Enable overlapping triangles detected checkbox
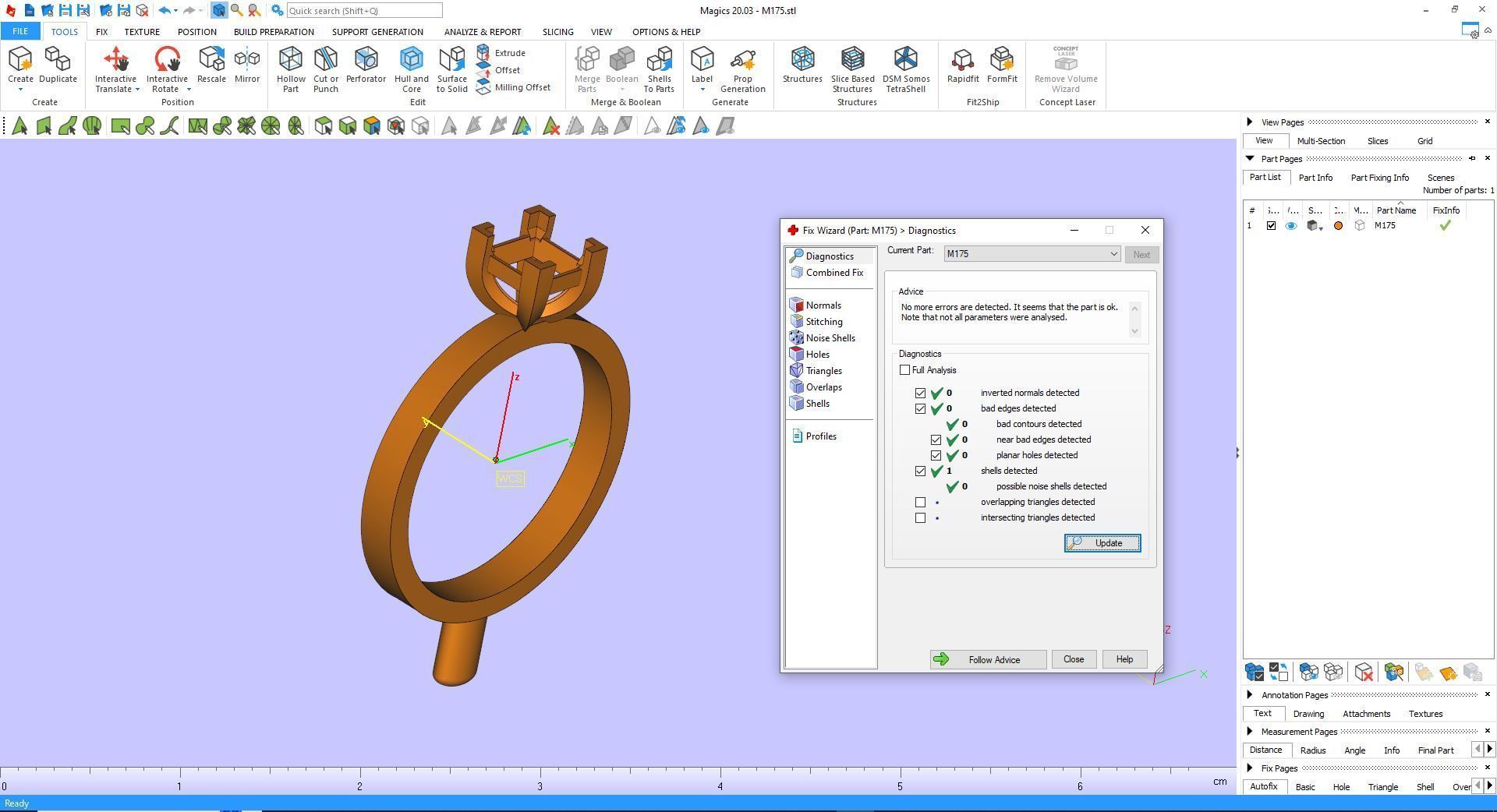 (920, 502)
